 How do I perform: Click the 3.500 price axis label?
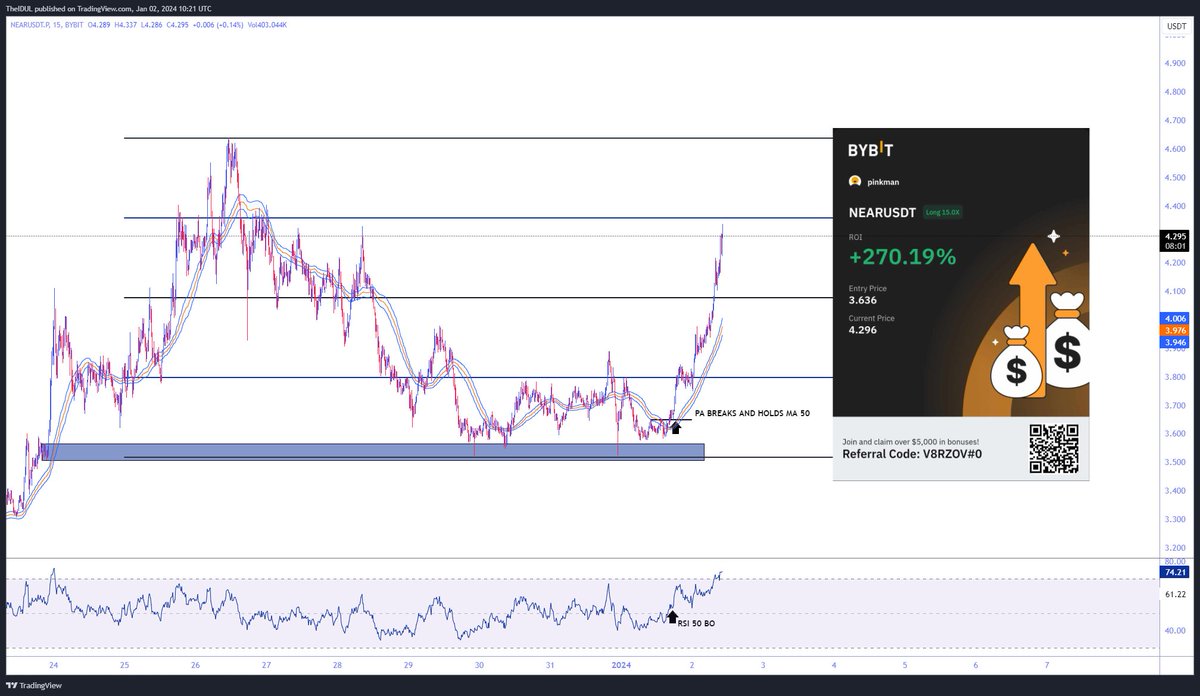[x=1175, y=463]
